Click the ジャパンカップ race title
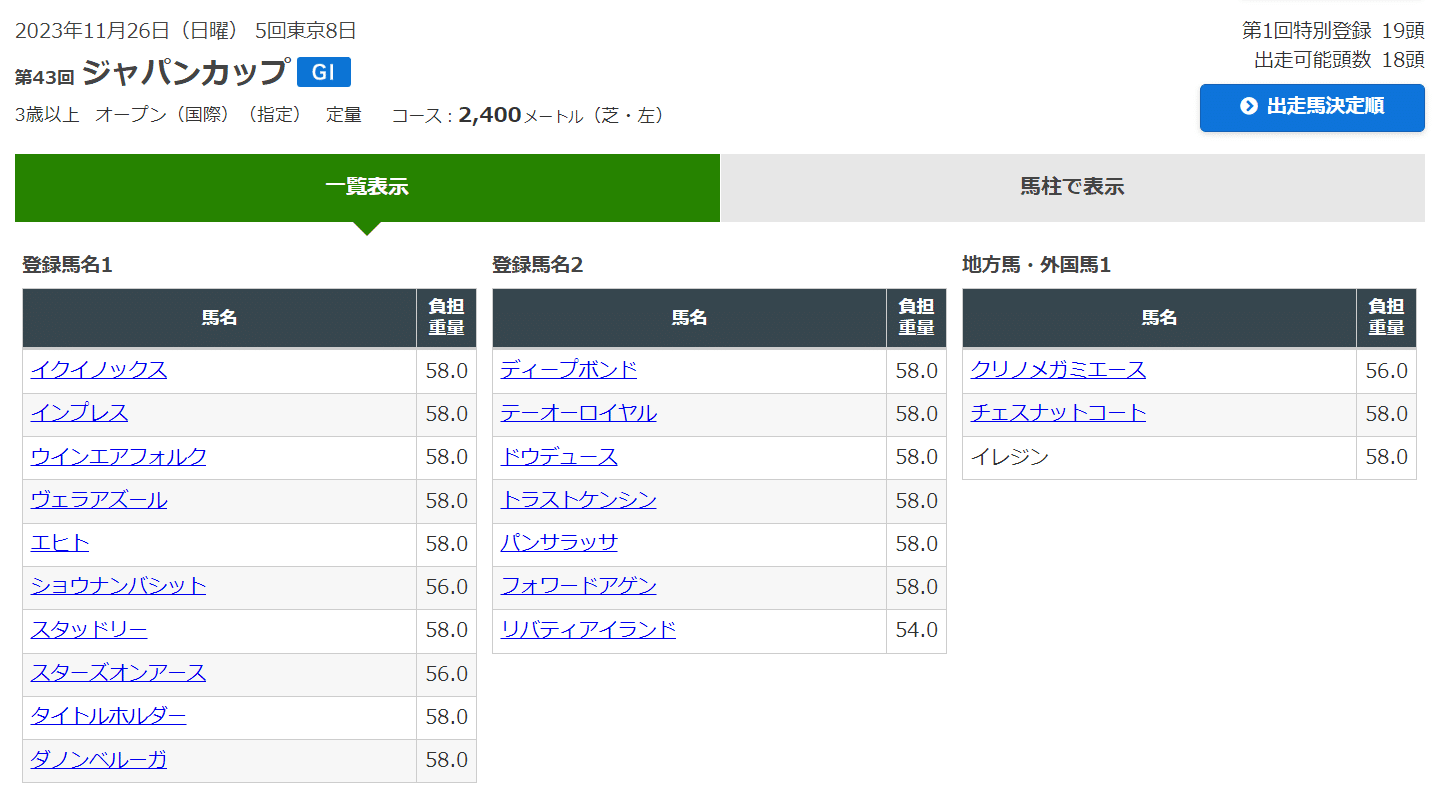1433x809 pixels. pos(186,72)
